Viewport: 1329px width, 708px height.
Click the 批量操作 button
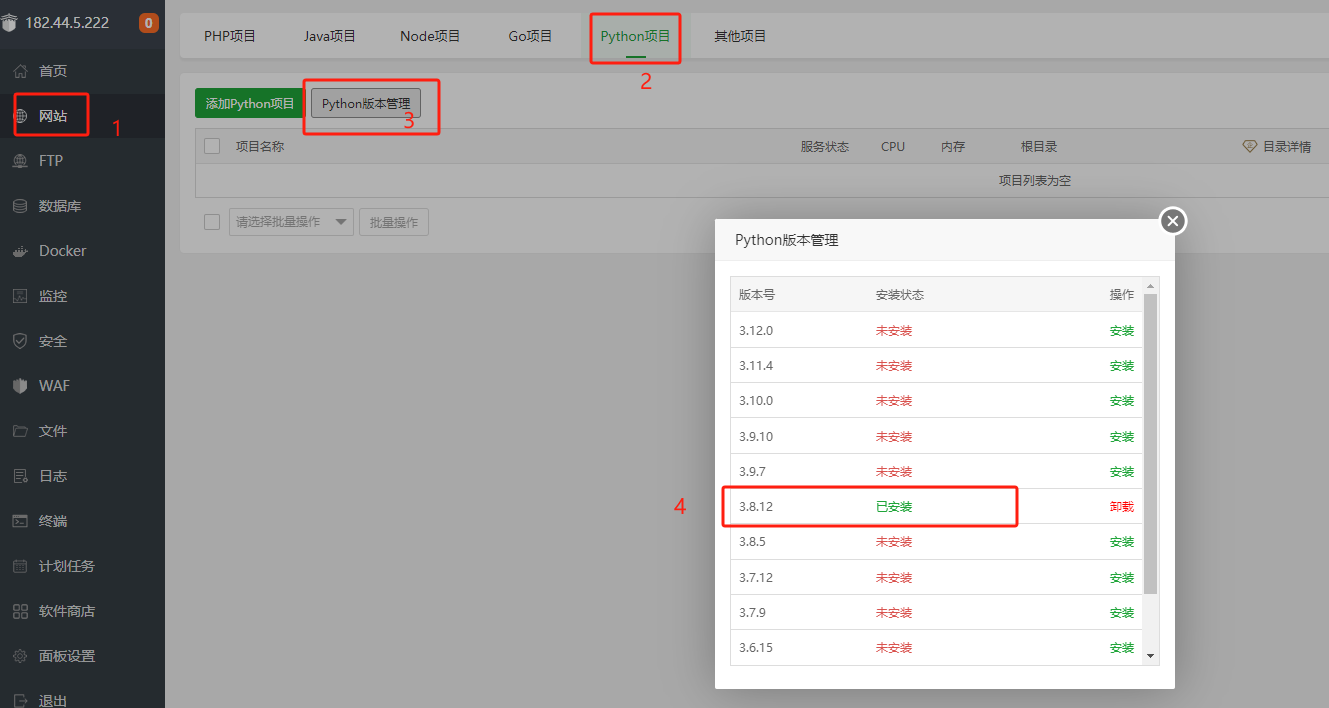pyautogui.click(x=394, y=222)
